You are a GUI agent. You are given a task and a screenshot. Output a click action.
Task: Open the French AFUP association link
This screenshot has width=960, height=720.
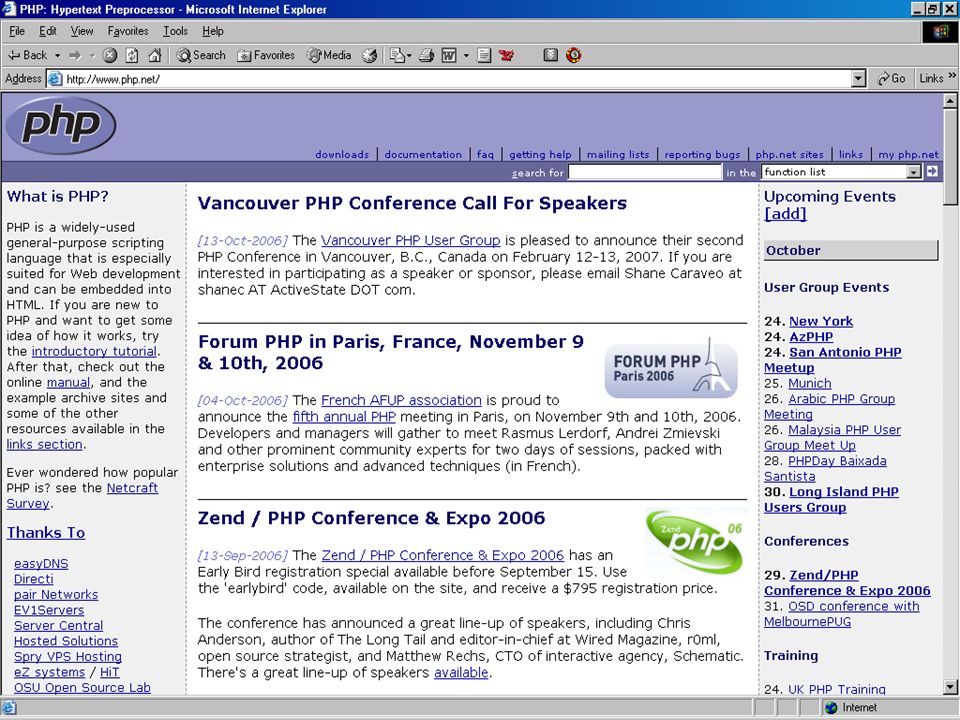coord(401,400)
